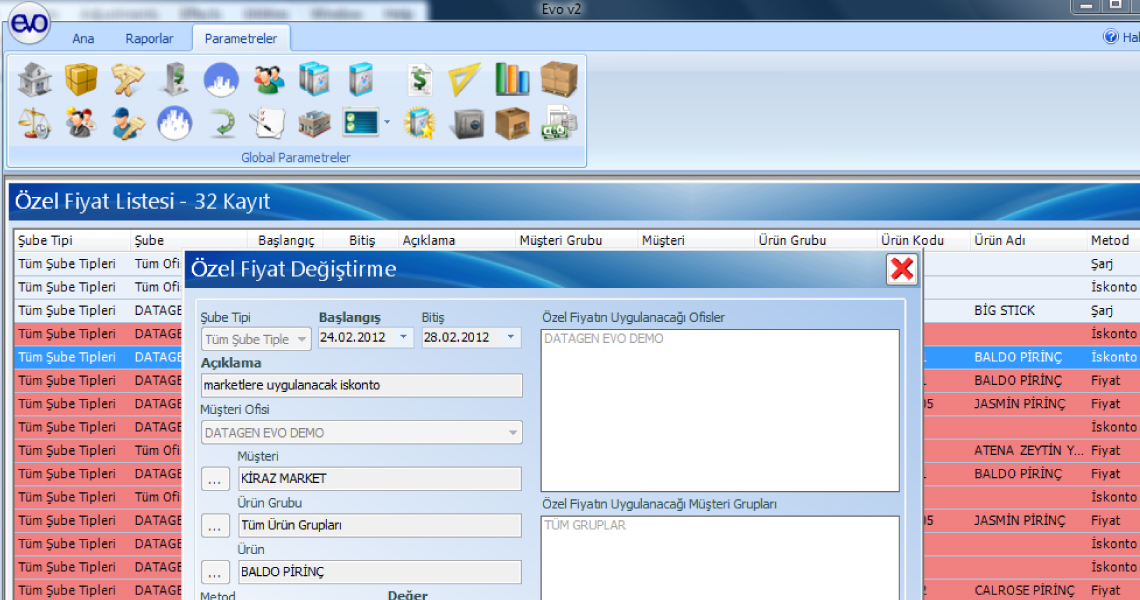Click the green curved arrow icon
The height and width of the screenshot is (600, 1140).
point(221,124)
